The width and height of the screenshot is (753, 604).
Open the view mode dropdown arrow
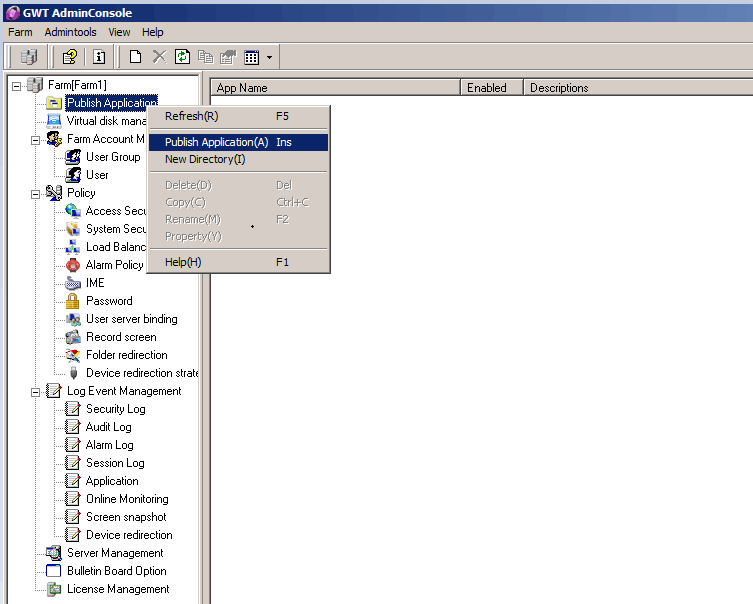269,58
